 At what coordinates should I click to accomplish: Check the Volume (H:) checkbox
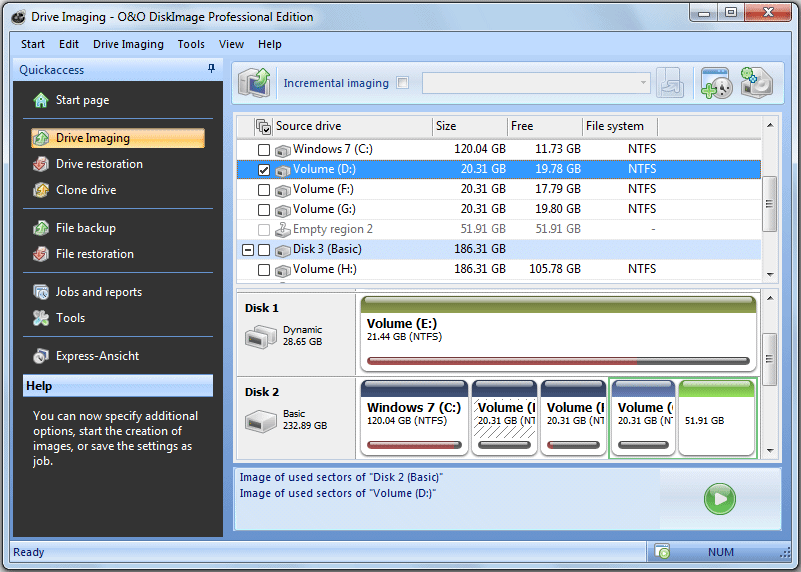(x=264, y=270)
